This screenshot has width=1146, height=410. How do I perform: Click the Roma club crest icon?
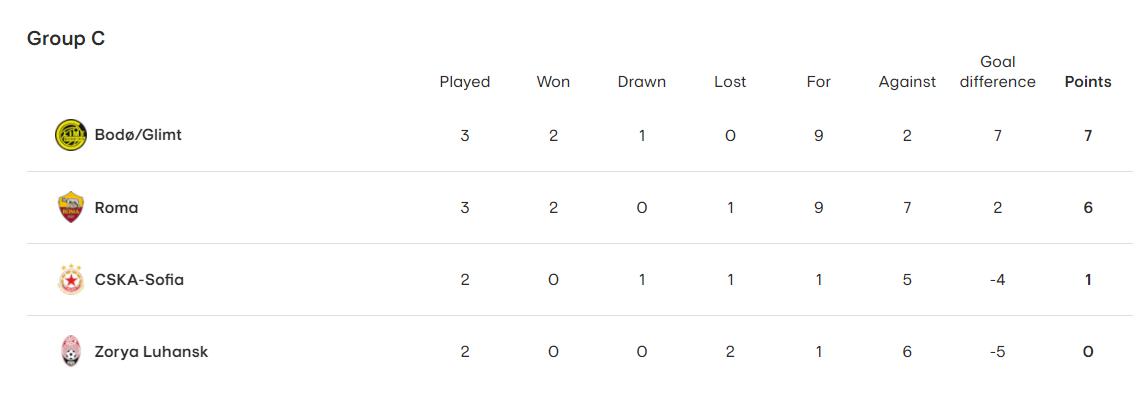[x=71, y=208]
